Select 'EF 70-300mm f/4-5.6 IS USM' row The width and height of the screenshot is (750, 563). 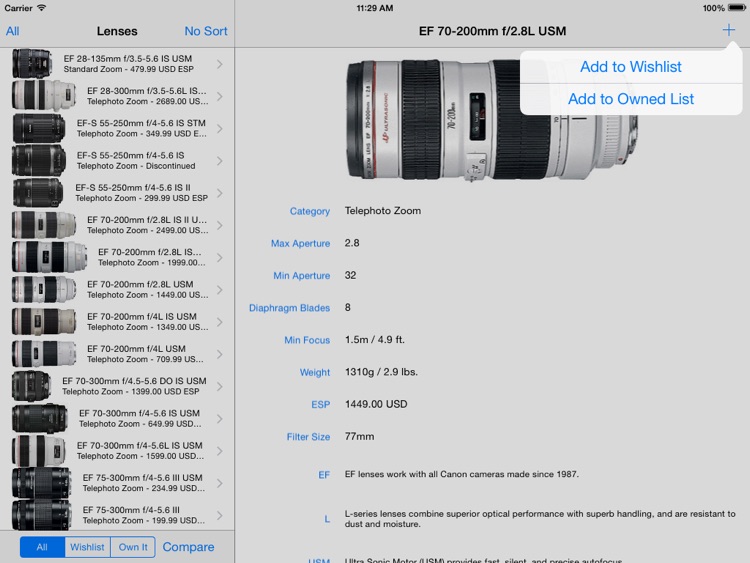(x=117, y=419)
